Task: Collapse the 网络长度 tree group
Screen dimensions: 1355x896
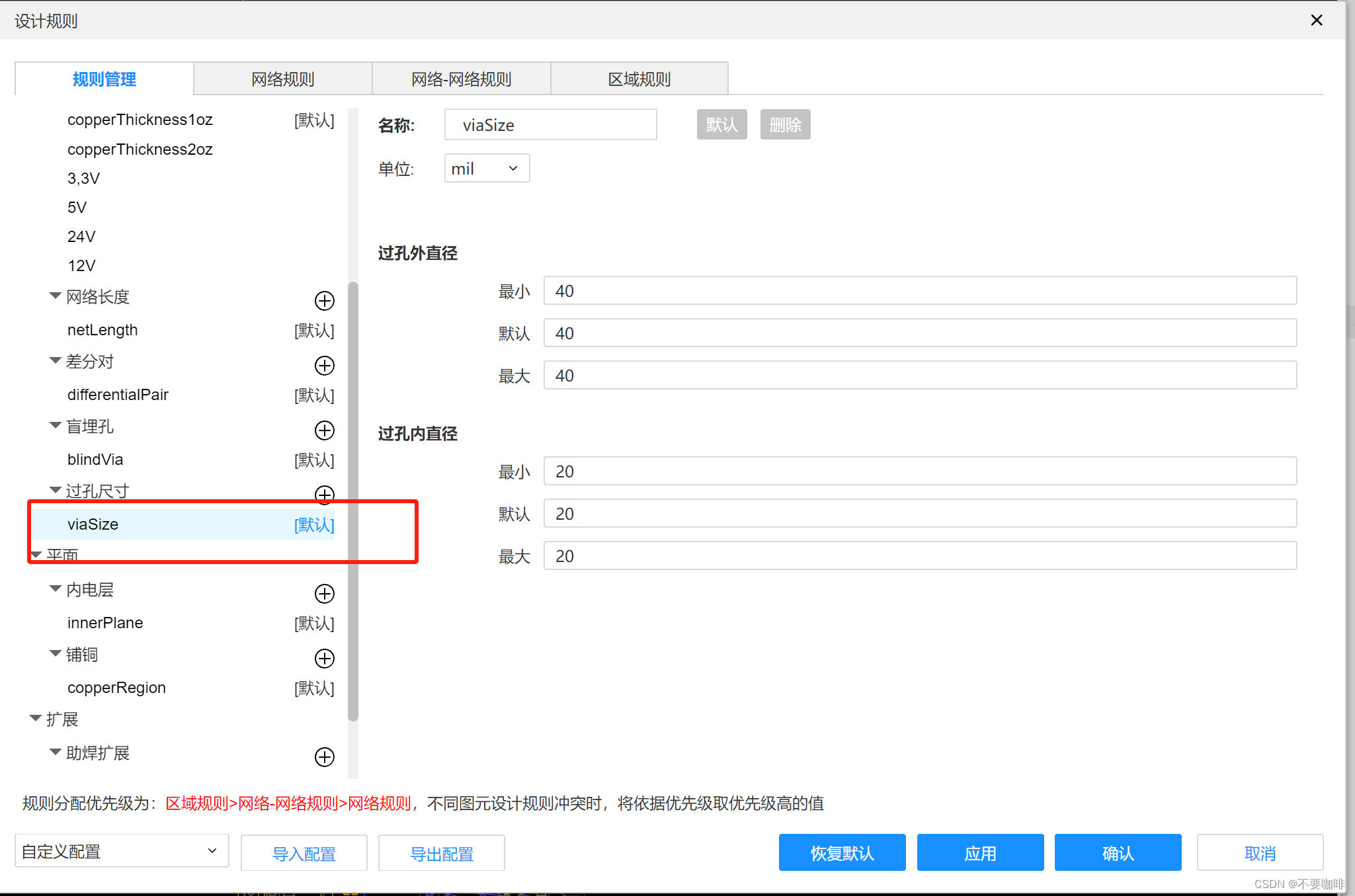Action: point(56,296)
